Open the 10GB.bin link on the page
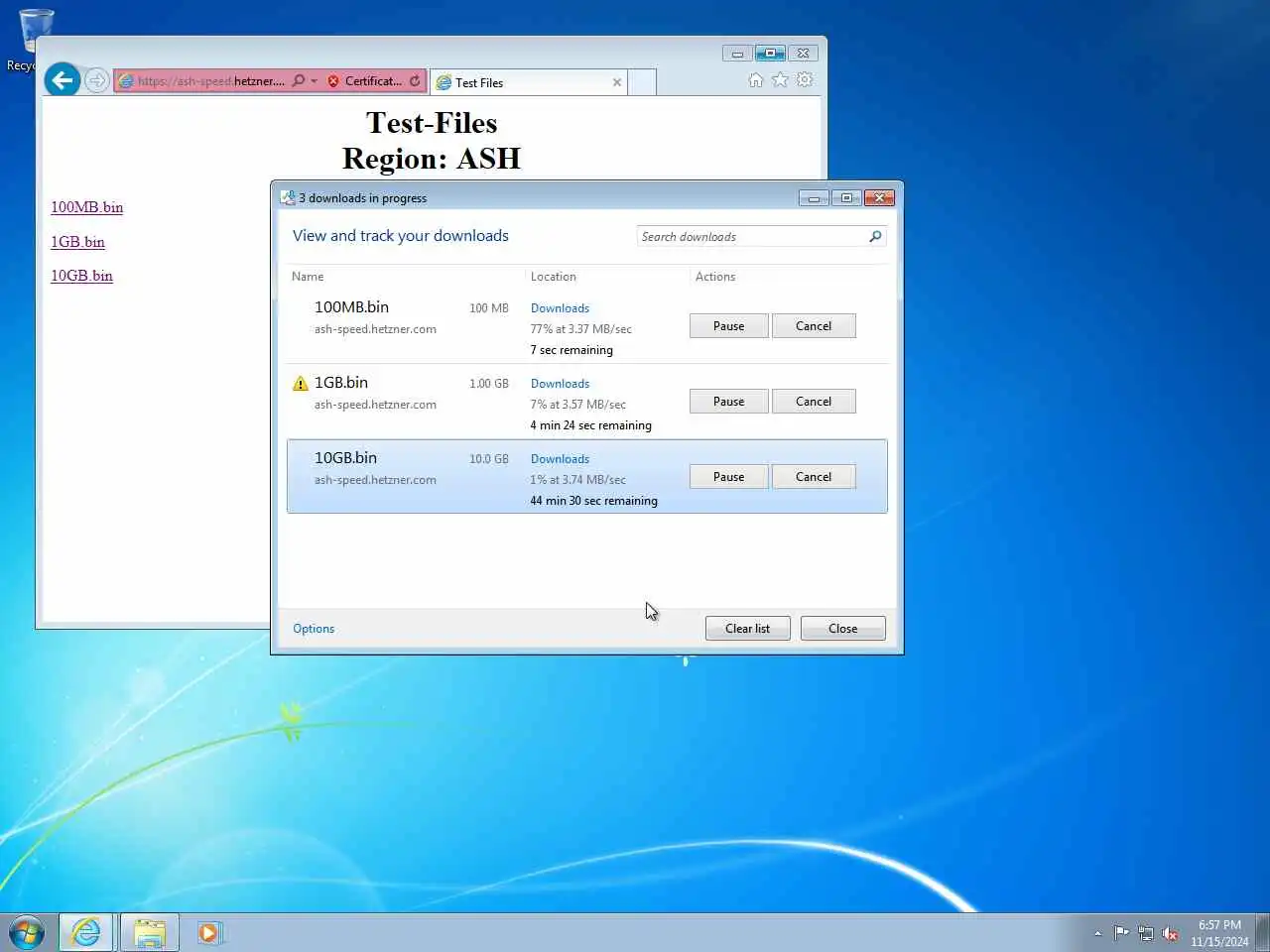Image resolution: width=1270 pixels, height=952 pixels. (81, 276)
